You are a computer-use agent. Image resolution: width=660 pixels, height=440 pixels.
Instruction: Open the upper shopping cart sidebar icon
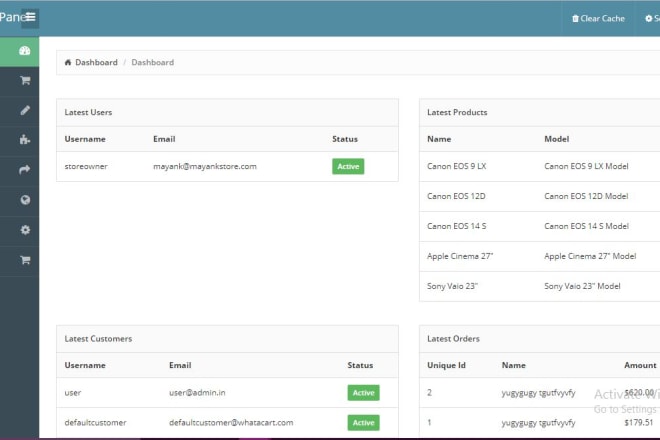25,80
